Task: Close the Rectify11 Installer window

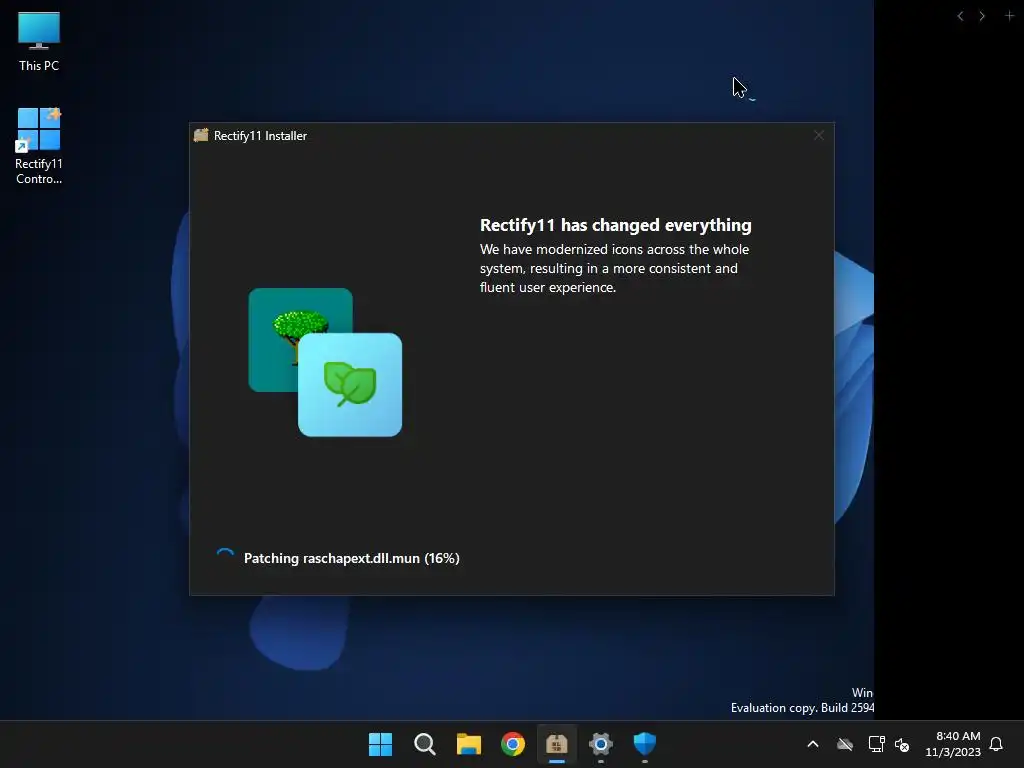Action: click(819, 135)
